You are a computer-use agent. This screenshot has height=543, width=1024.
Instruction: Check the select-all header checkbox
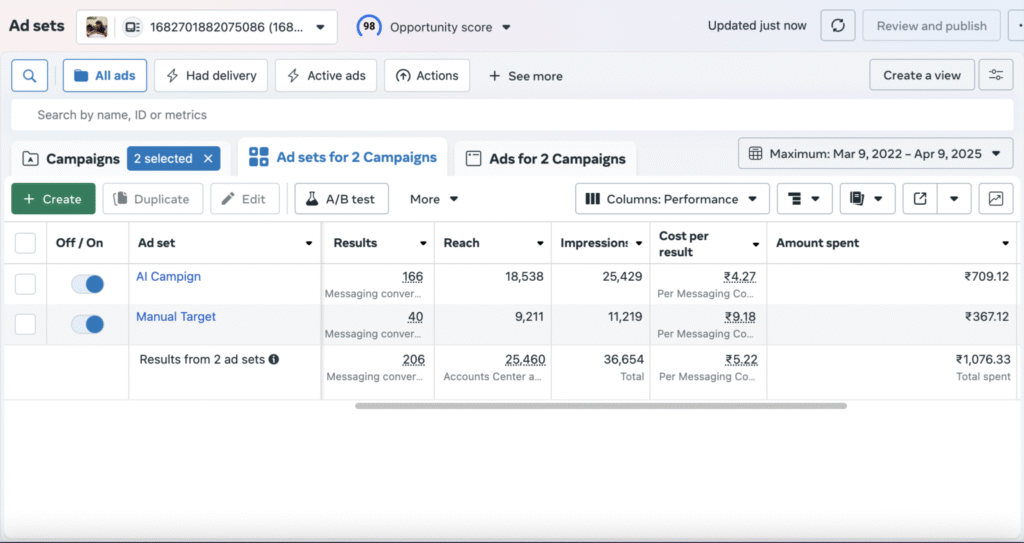pos(25,243)
